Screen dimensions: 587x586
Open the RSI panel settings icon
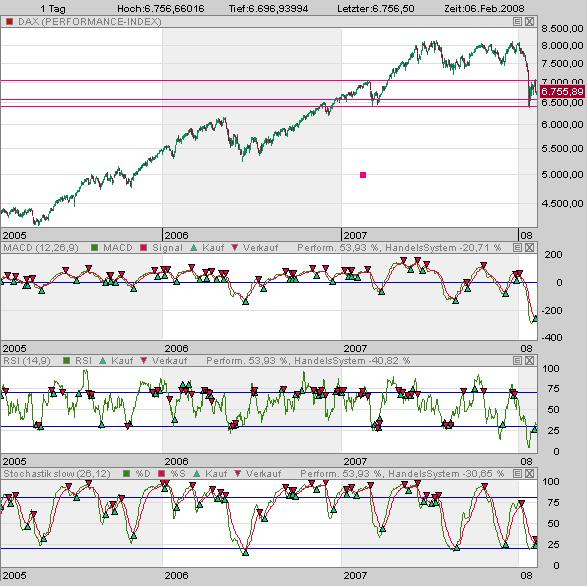click(517, 361)
